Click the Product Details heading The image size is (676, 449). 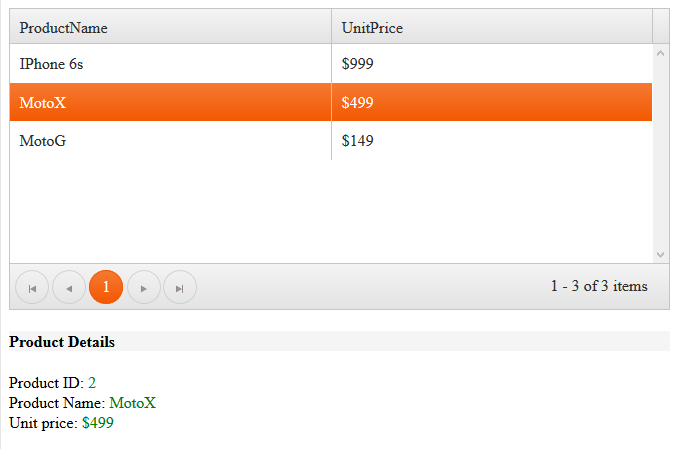click(x=62, y=342)
